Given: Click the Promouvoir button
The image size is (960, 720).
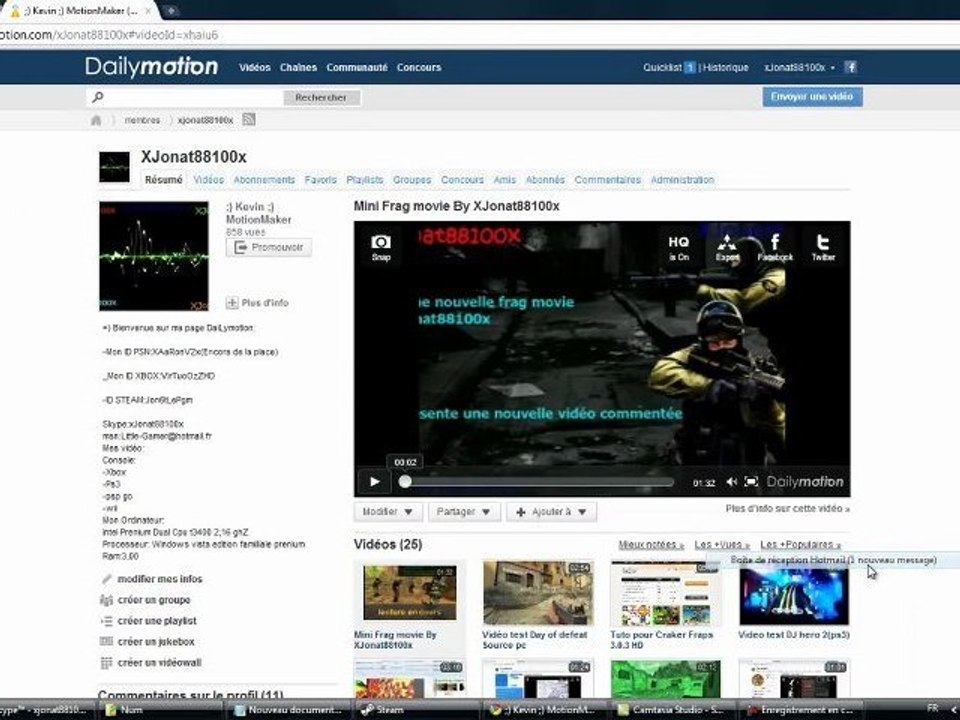Looking at the screenshot, I should click(x=269, y=247).
